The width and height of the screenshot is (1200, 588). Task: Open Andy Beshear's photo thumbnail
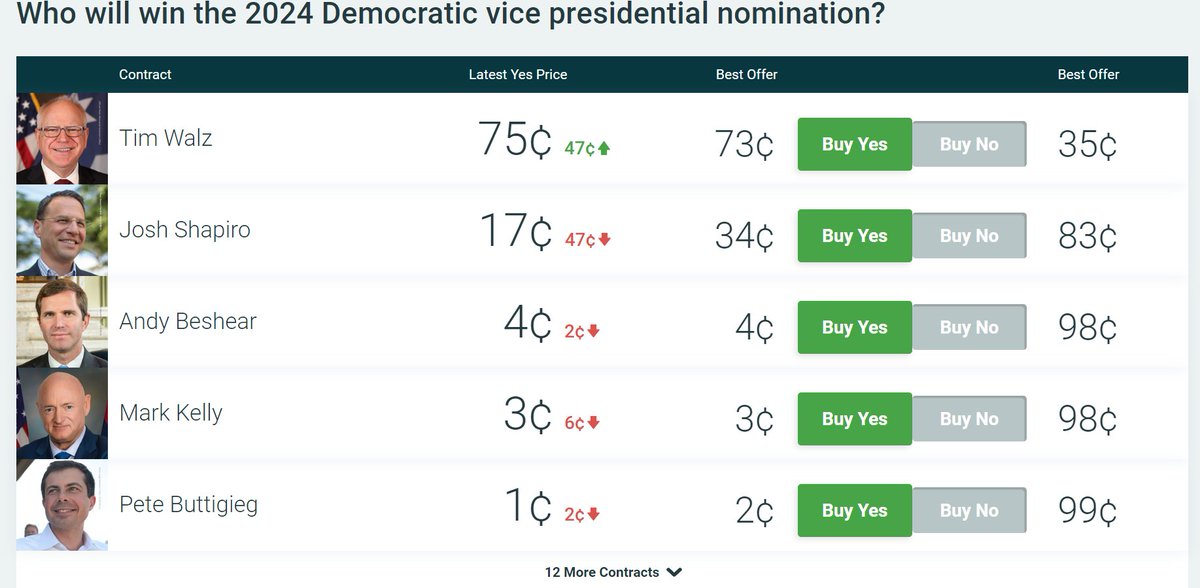pyautogui.click(x=62, y=322)
